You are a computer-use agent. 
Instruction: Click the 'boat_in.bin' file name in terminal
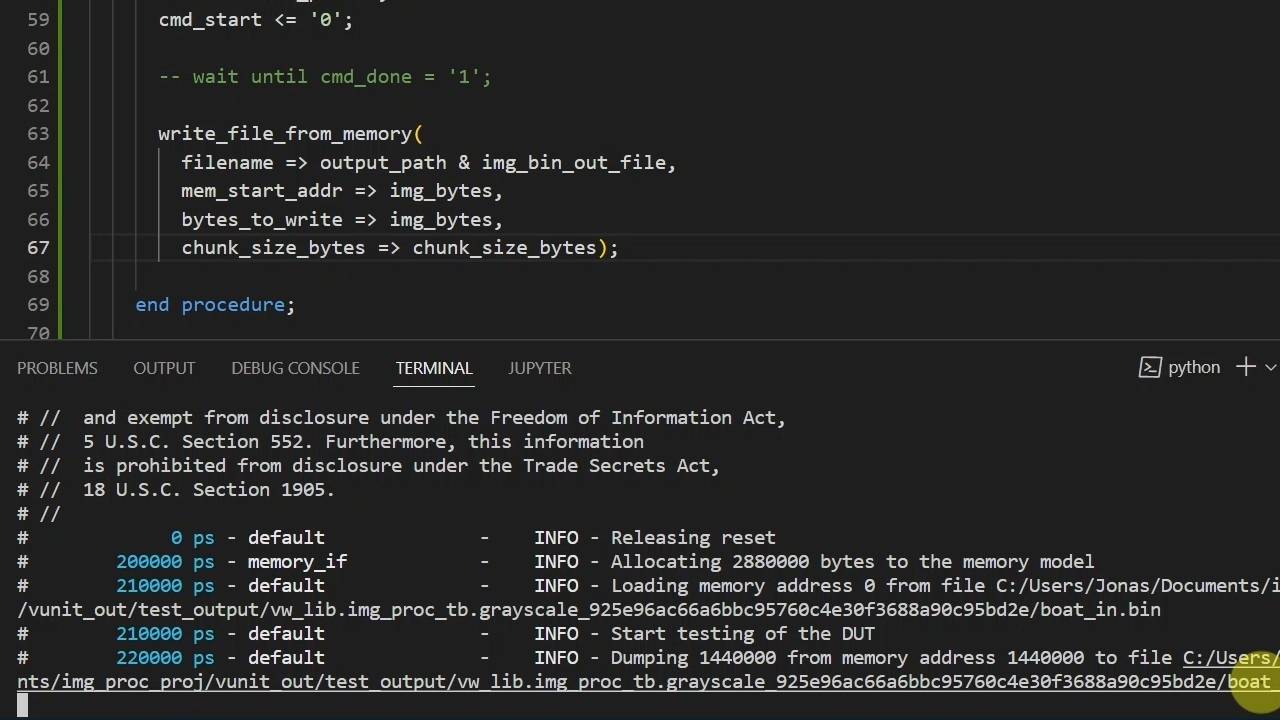(x=1101, y=610)
